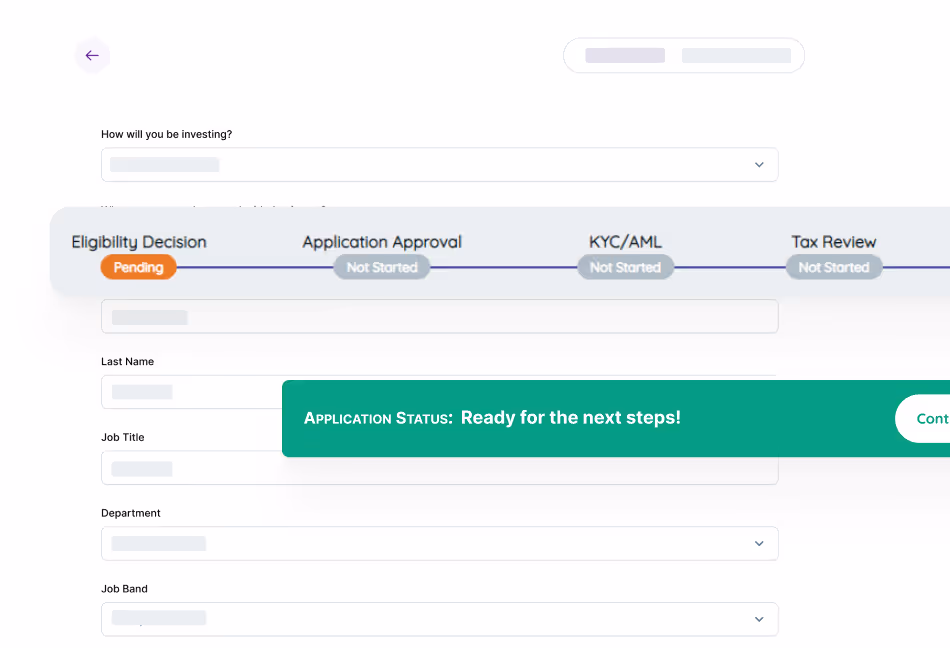
Task: Click the right segment of the top-right switcher
Action: 736,55
